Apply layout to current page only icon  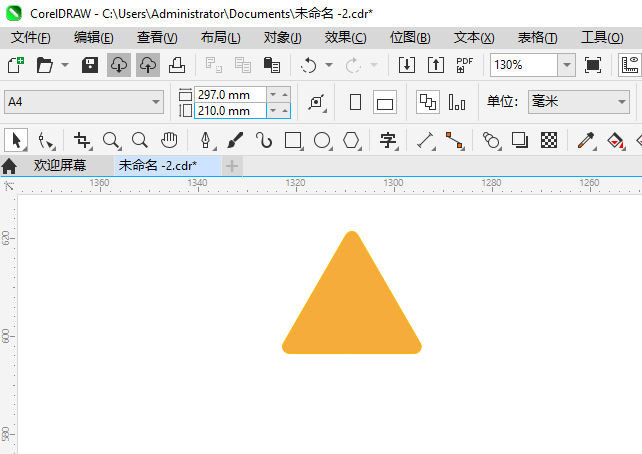(457, 102)
